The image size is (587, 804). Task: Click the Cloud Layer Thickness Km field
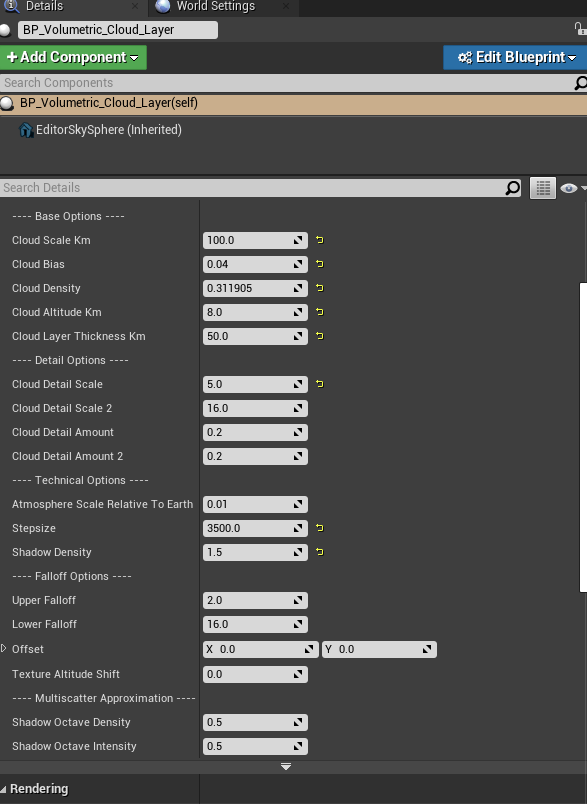pos(255,336)
